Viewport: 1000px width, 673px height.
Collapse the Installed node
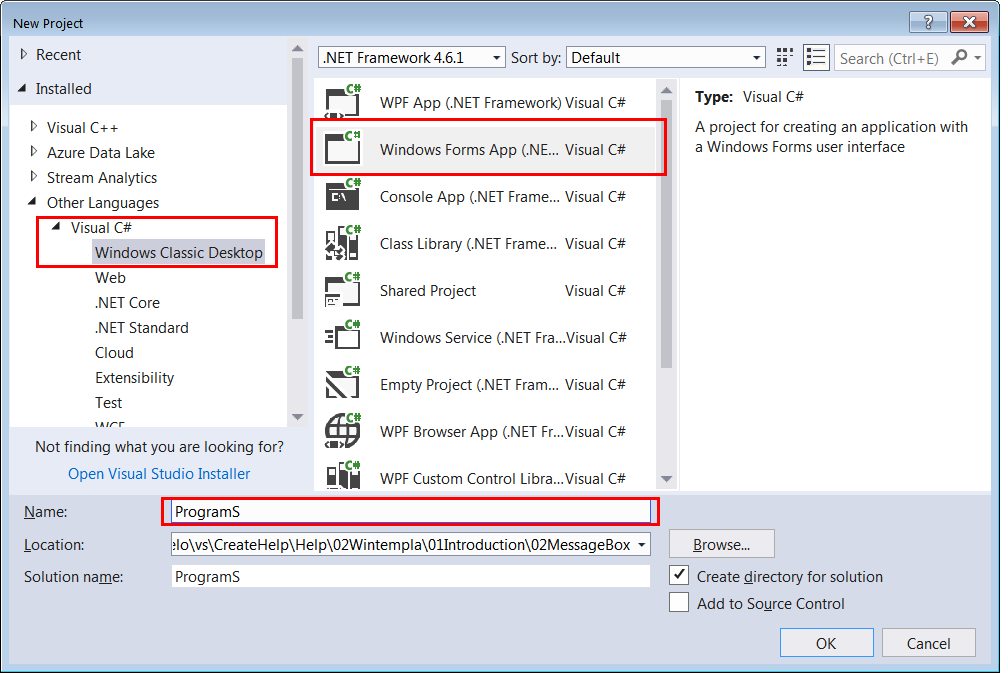pyautogui.click(x=23, y=88)
